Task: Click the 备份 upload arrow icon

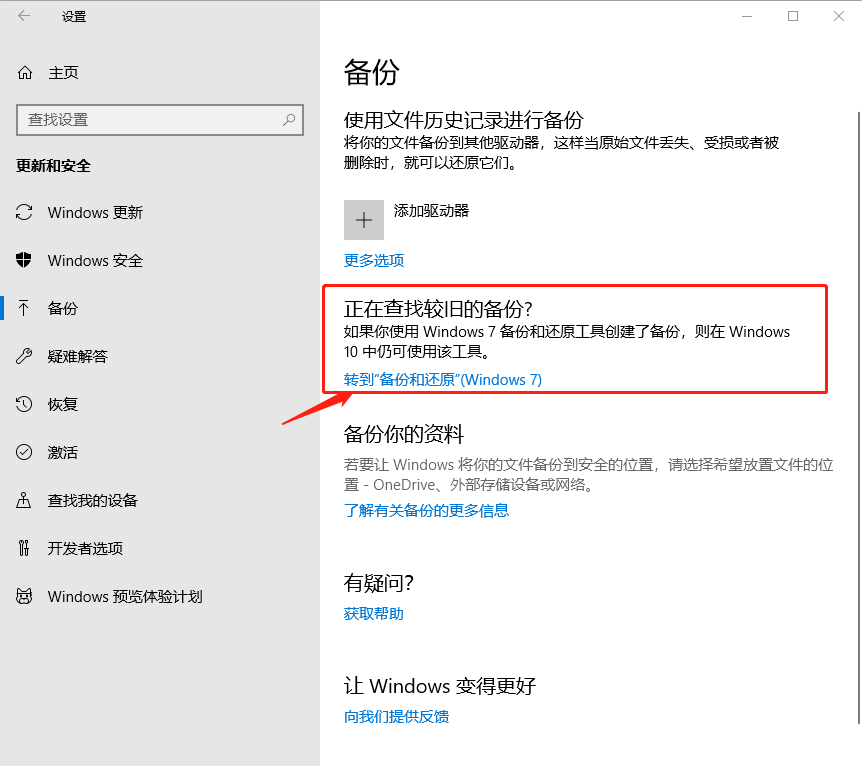Action: (24, 308)
